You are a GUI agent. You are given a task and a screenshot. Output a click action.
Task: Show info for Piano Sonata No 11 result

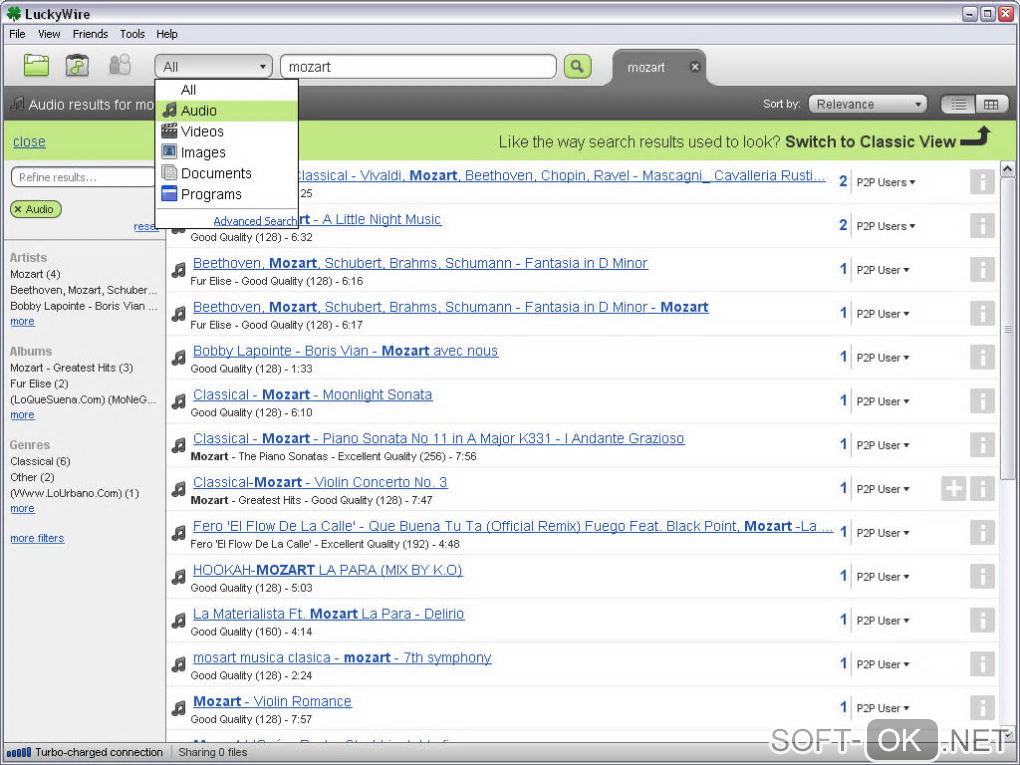pos(982,445)
